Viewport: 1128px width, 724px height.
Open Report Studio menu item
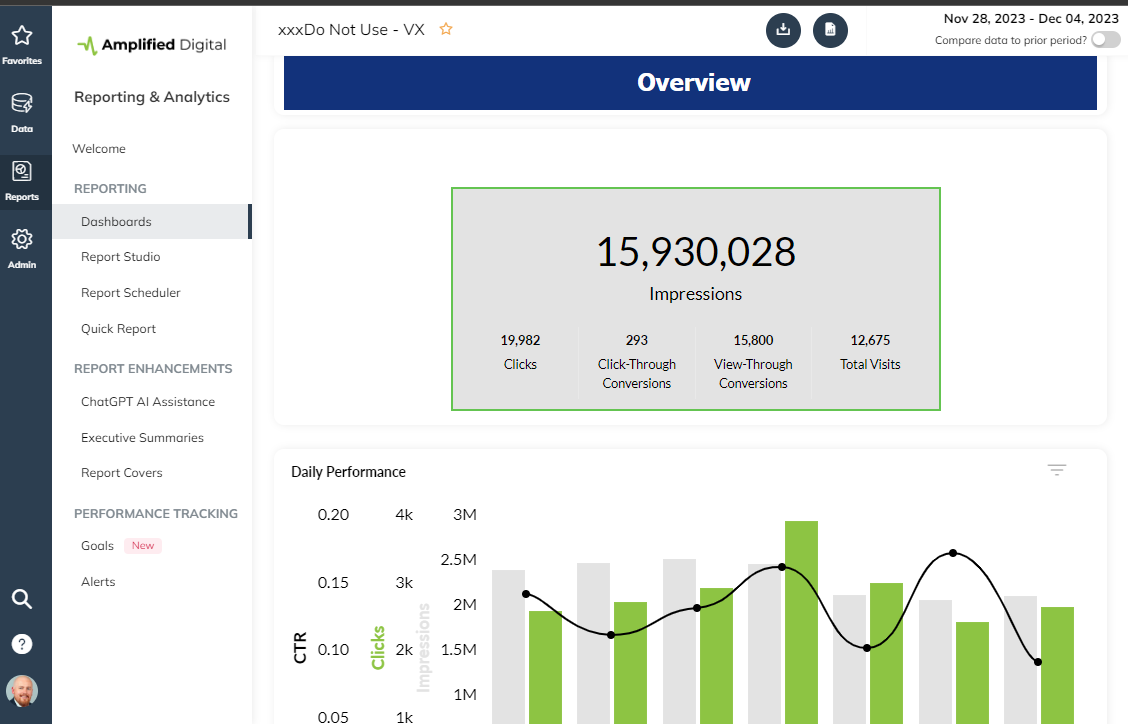pyautogui.click(x=120, y=257)
